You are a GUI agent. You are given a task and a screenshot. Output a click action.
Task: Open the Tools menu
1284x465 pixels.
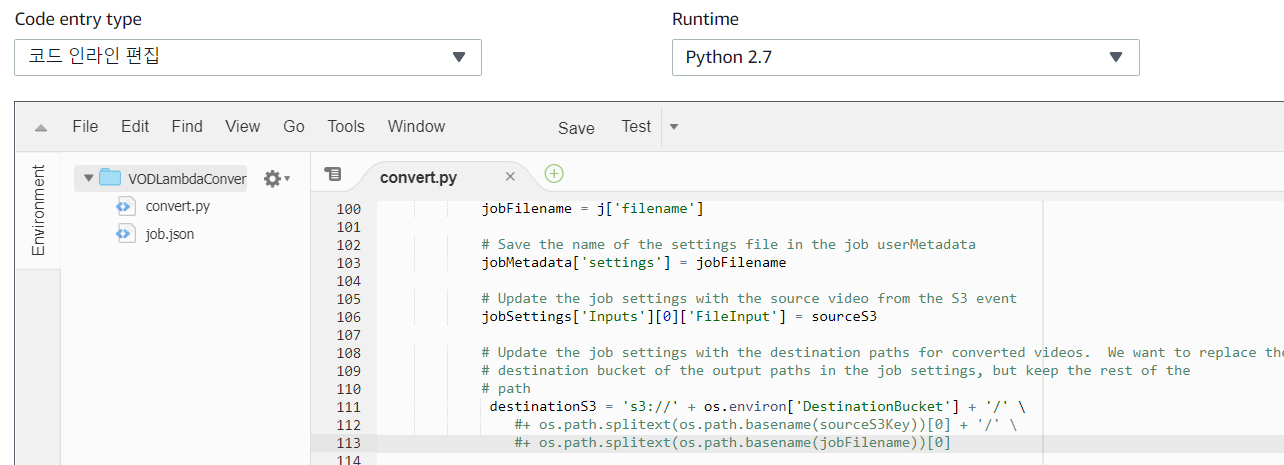click(x=346, y=126)
